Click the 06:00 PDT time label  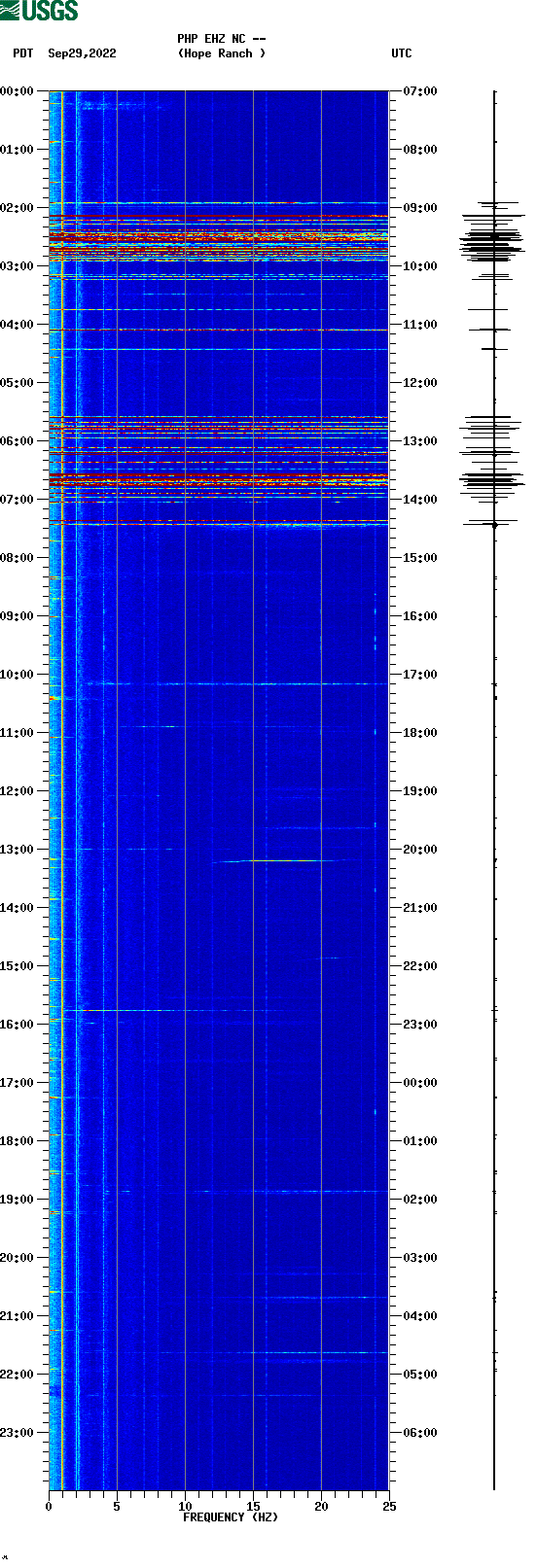tap(17, 441)
